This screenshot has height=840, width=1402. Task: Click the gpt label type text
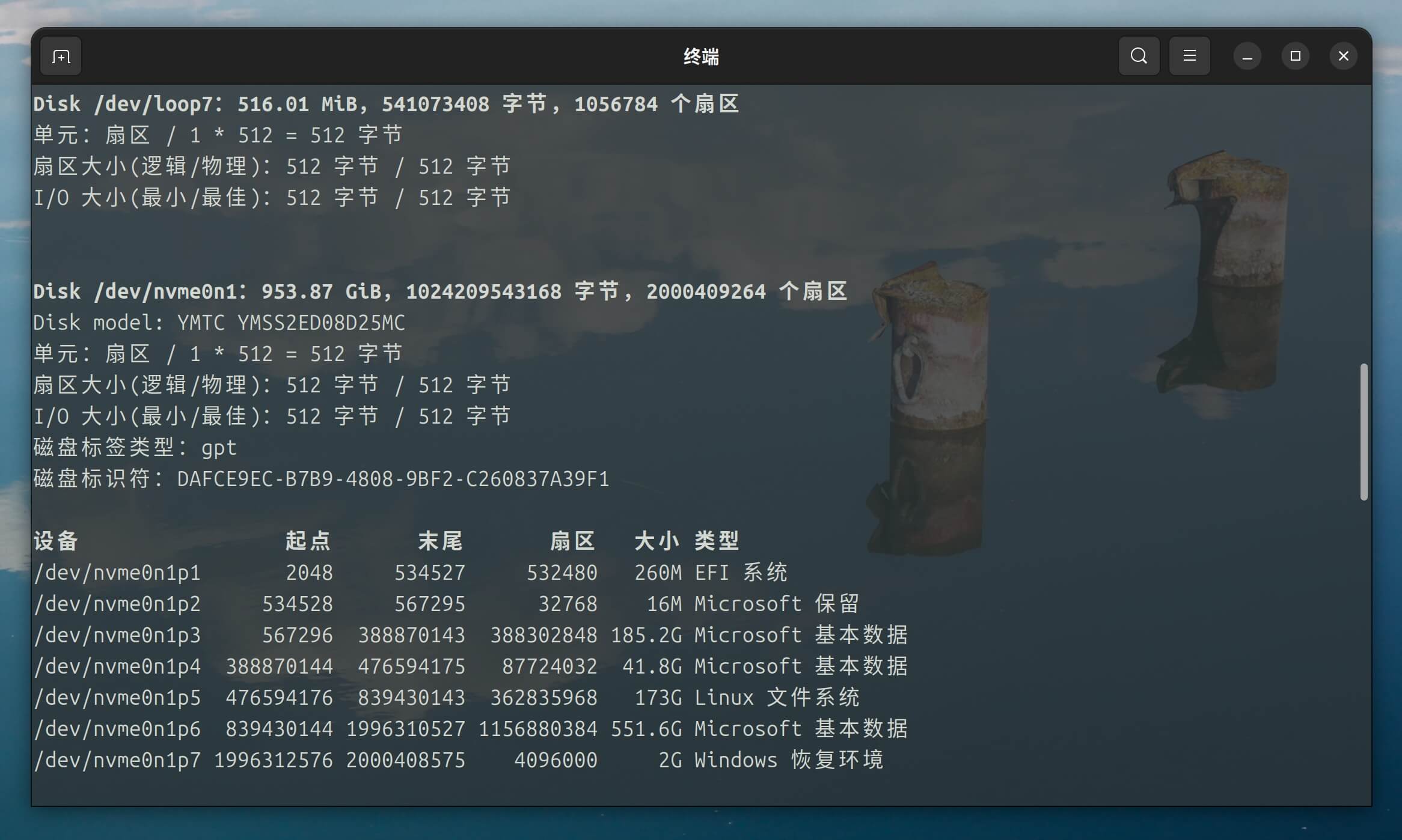pos(219,448)
